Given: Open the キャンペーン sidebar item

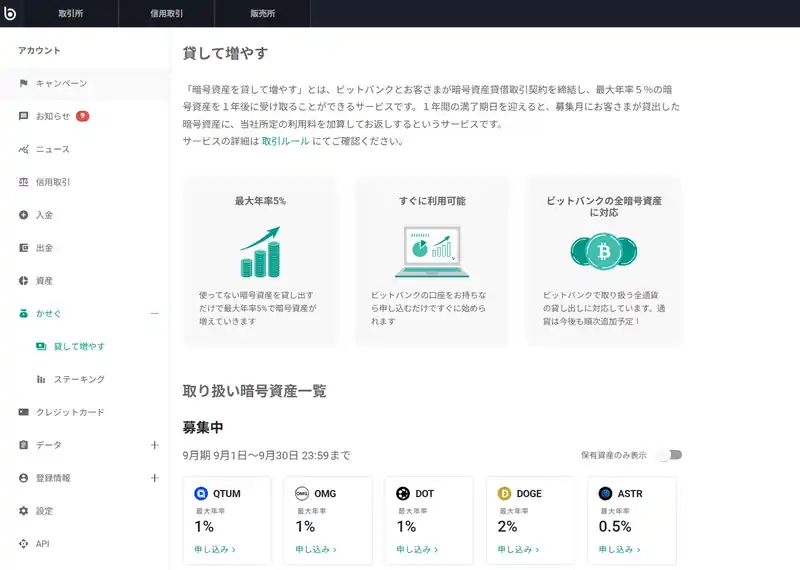Looking at the screenshot, I should [85, 83].
